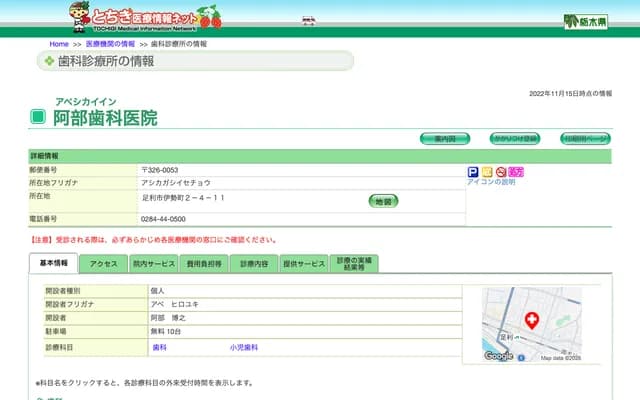Open the 医療機関の情報 breadcrumb link
This screenshot has height=400, width=640.
tap(110, 45)
